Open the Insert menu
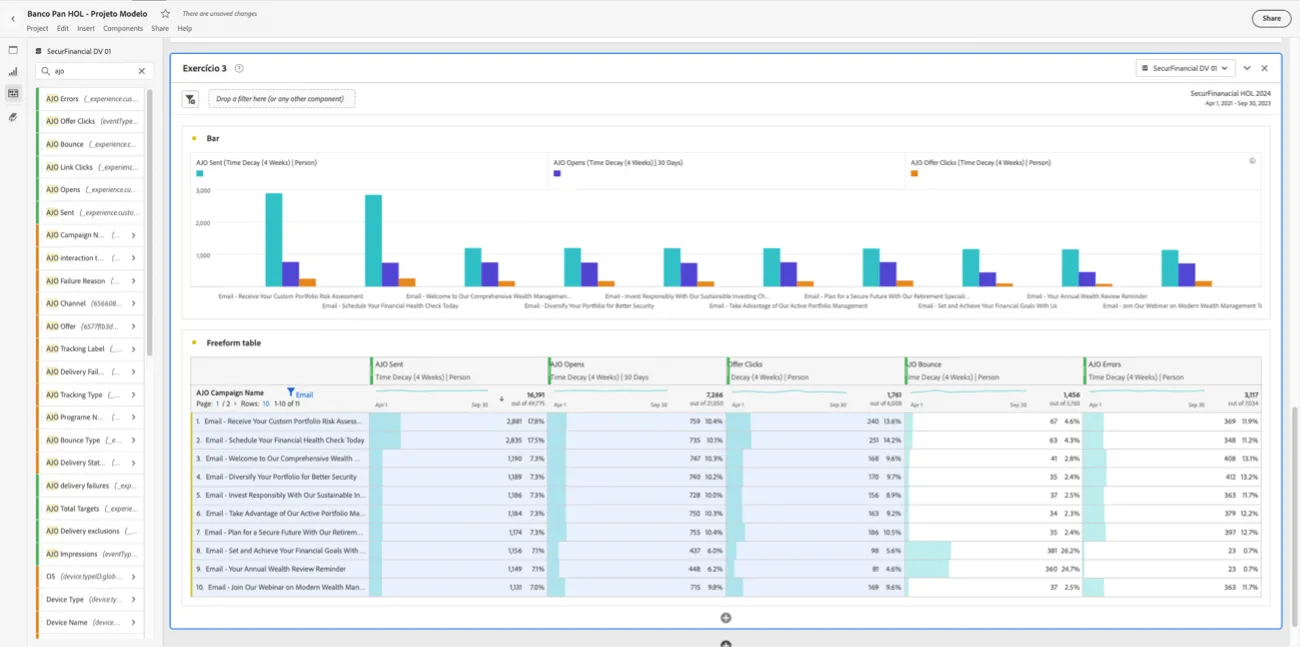The image size is (1304, 650). [x=86, y=29]
